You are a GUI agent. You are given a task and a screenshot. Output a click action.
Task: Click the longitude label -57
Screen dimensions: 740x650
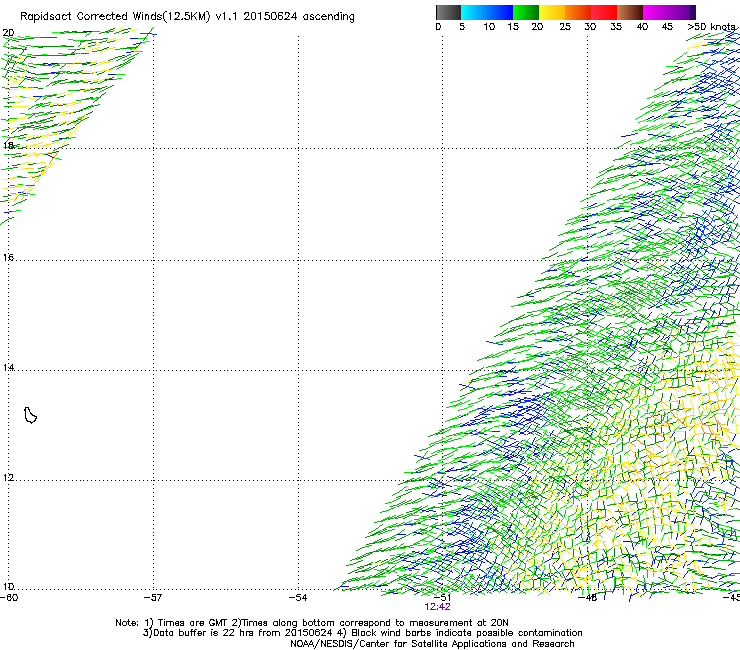tap(153, 598)
